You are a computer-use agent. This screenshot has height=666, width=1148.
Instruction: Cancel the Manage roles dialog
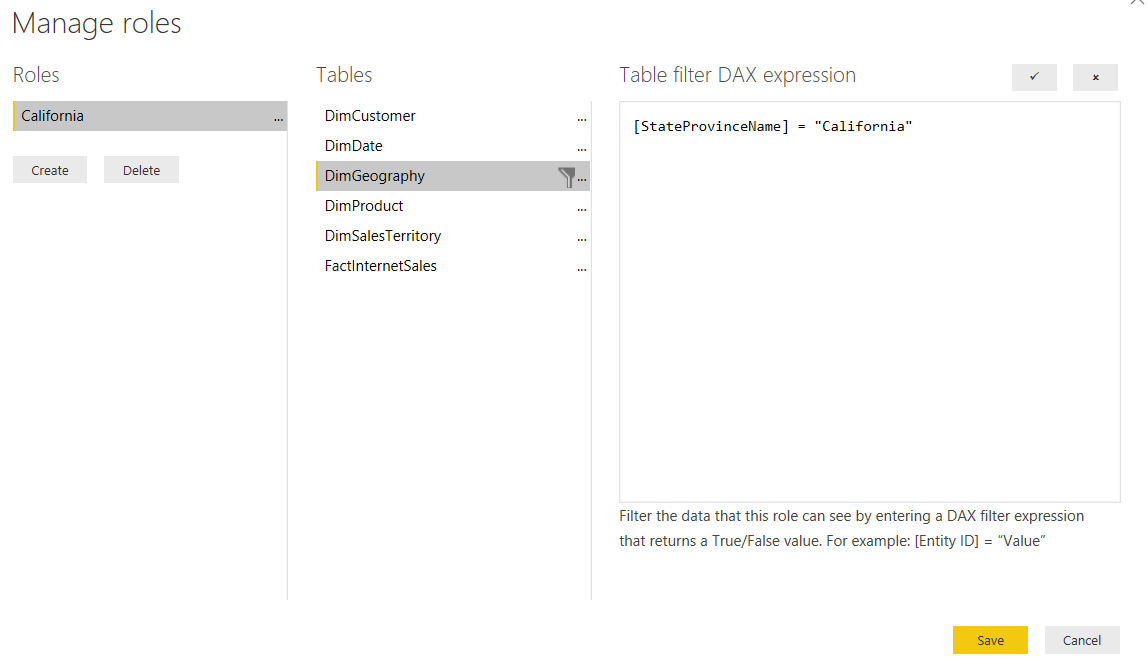[1082, 640]
